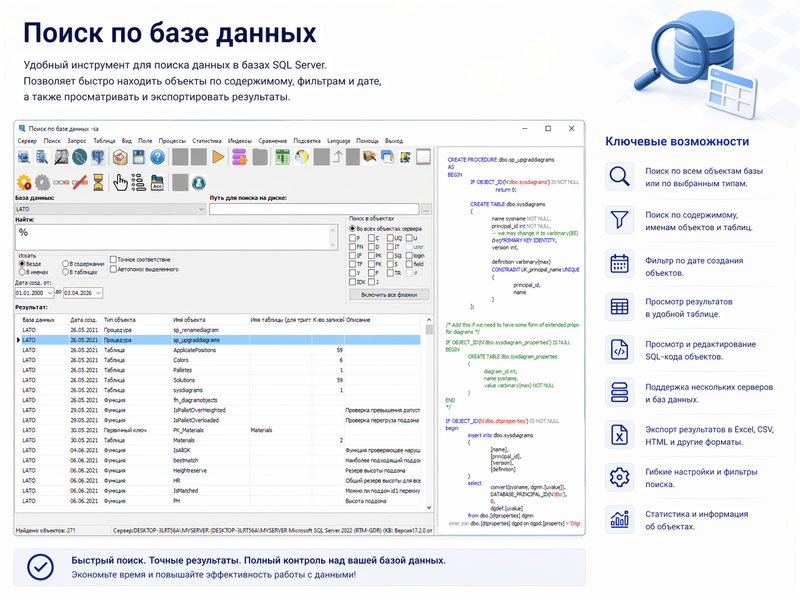Click the 'Описание' column header
This screenshot has height=600, width=800.
pos(383,320)
